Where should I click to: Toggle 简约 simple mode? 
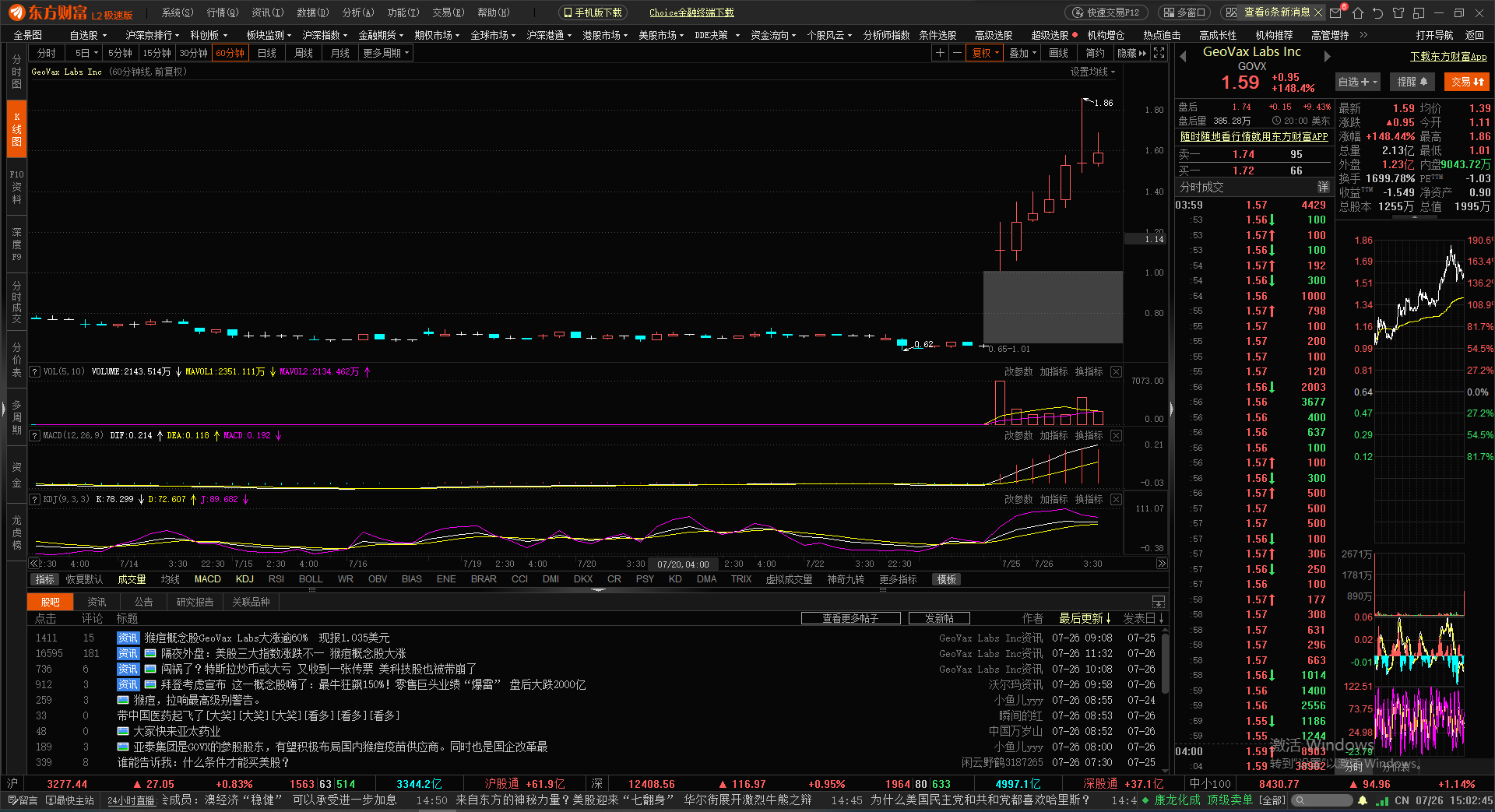[x=1095, y=53]
